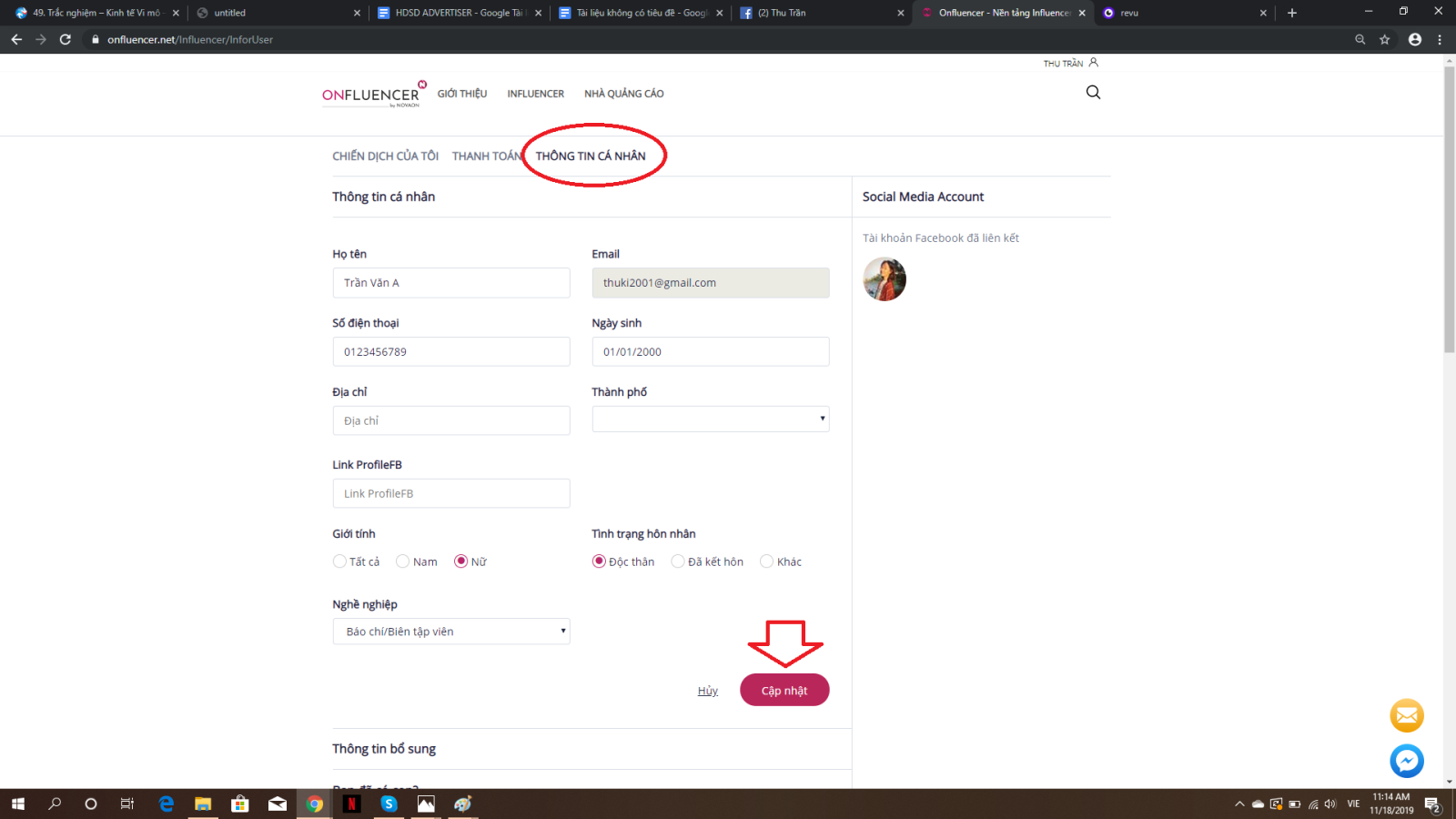Open Skype from the taskbar
This screenshot has height=819, width=1456.
click(389, 804)
